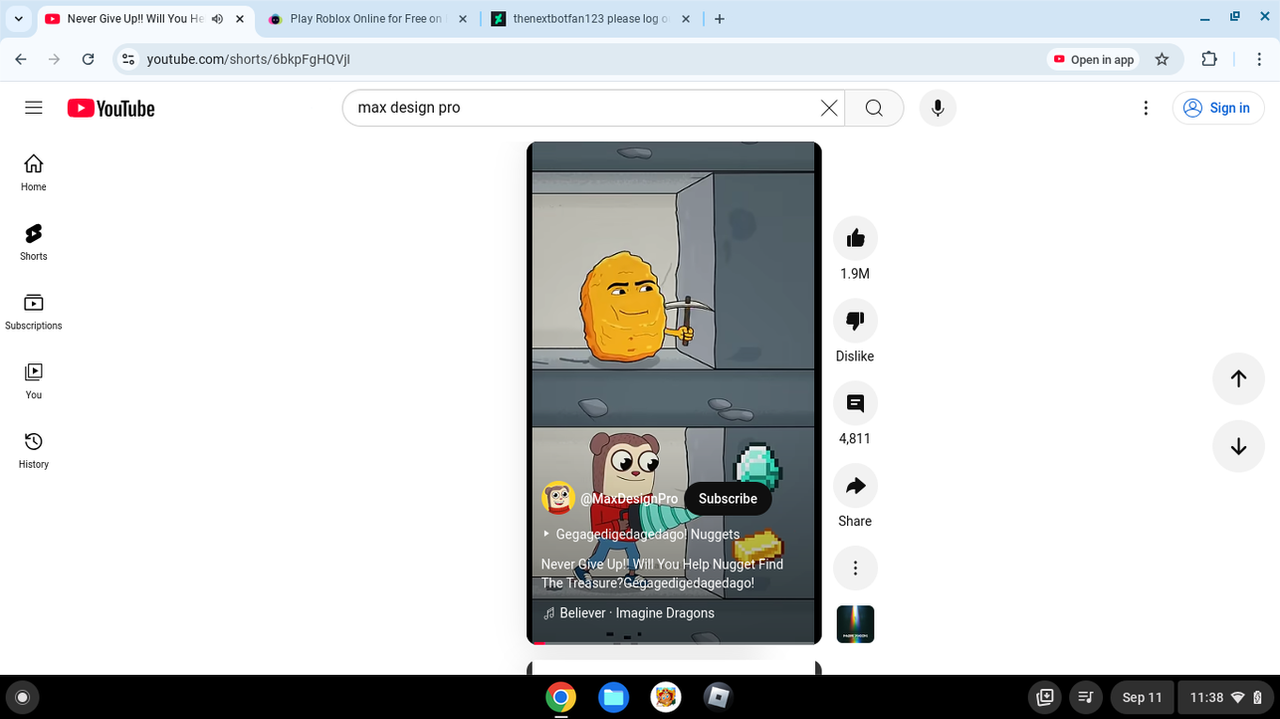Viewport: 1280px width, 719px height.
Task: Open Shorts in the left sidebar
Action: 34,242
